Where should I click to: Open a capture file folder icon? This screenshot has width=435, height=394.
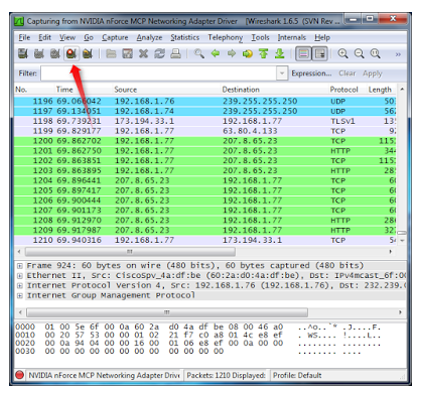click(111, 54)
